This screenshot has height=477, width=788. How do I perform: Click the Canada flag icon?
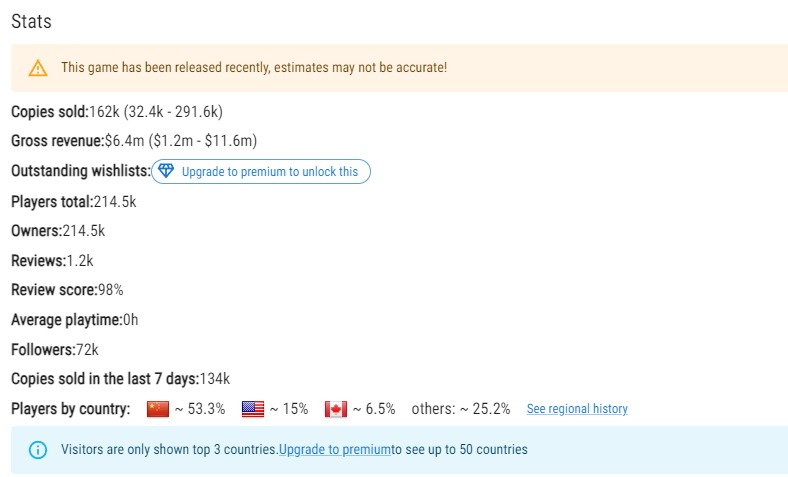(336, 409)
